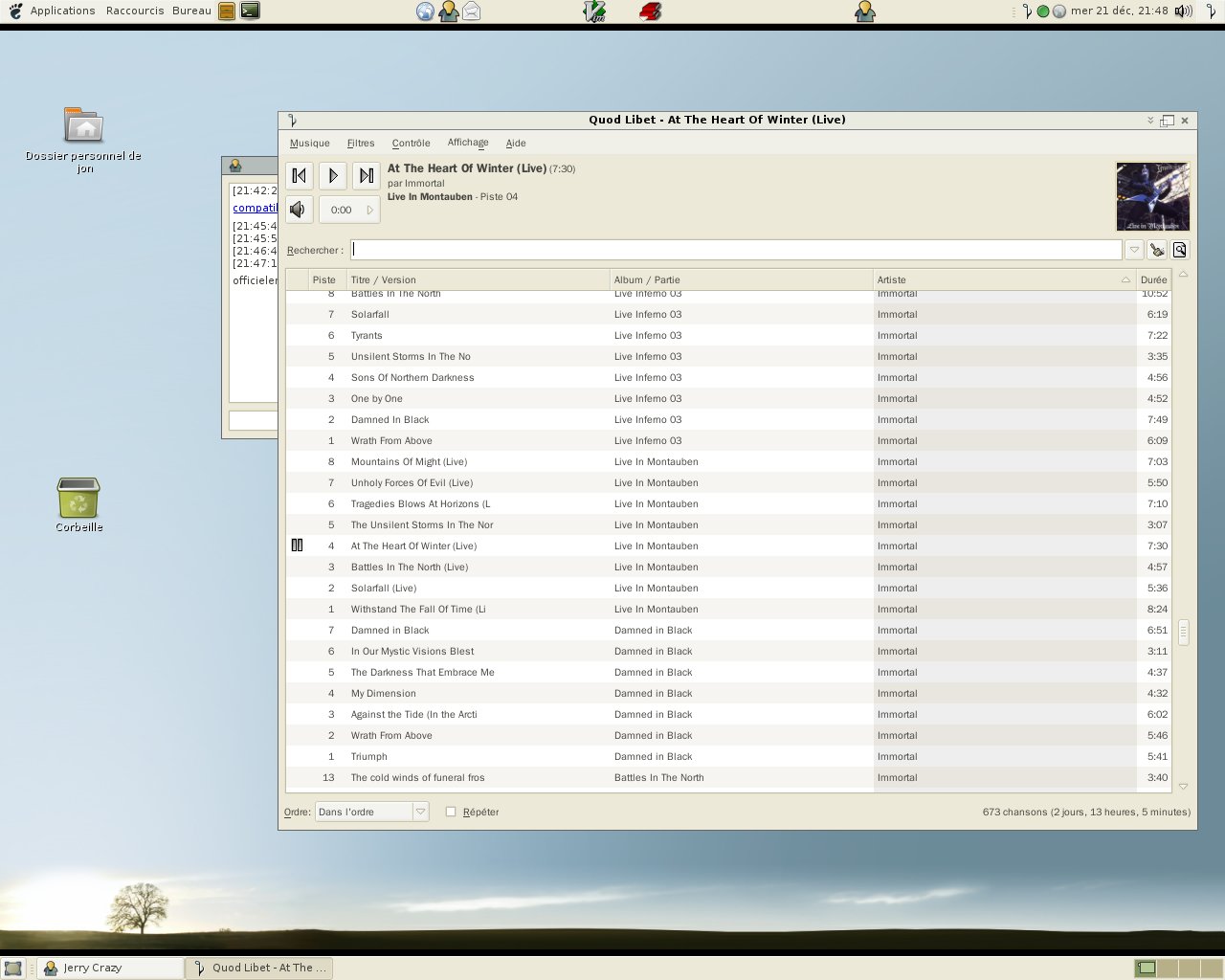Switch to Jerry Crazy taskbar window
Viewport: 1225px width, 980px height.
coord(110,968)
